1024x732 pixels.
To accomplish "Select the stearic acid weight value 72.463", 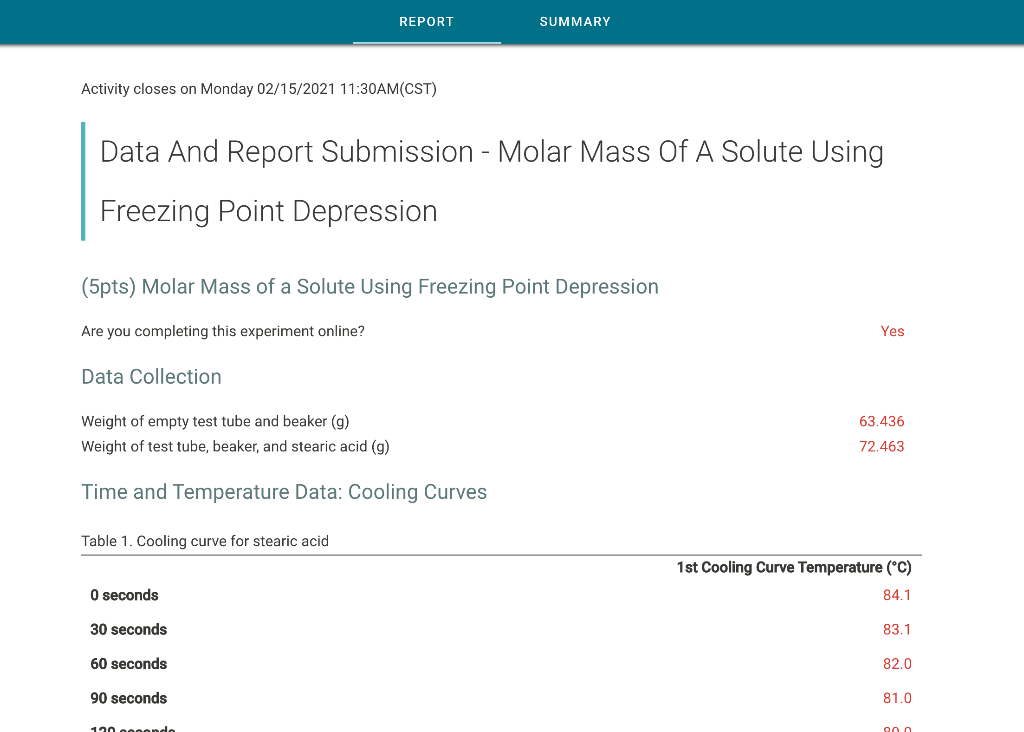I will (882, 446).
